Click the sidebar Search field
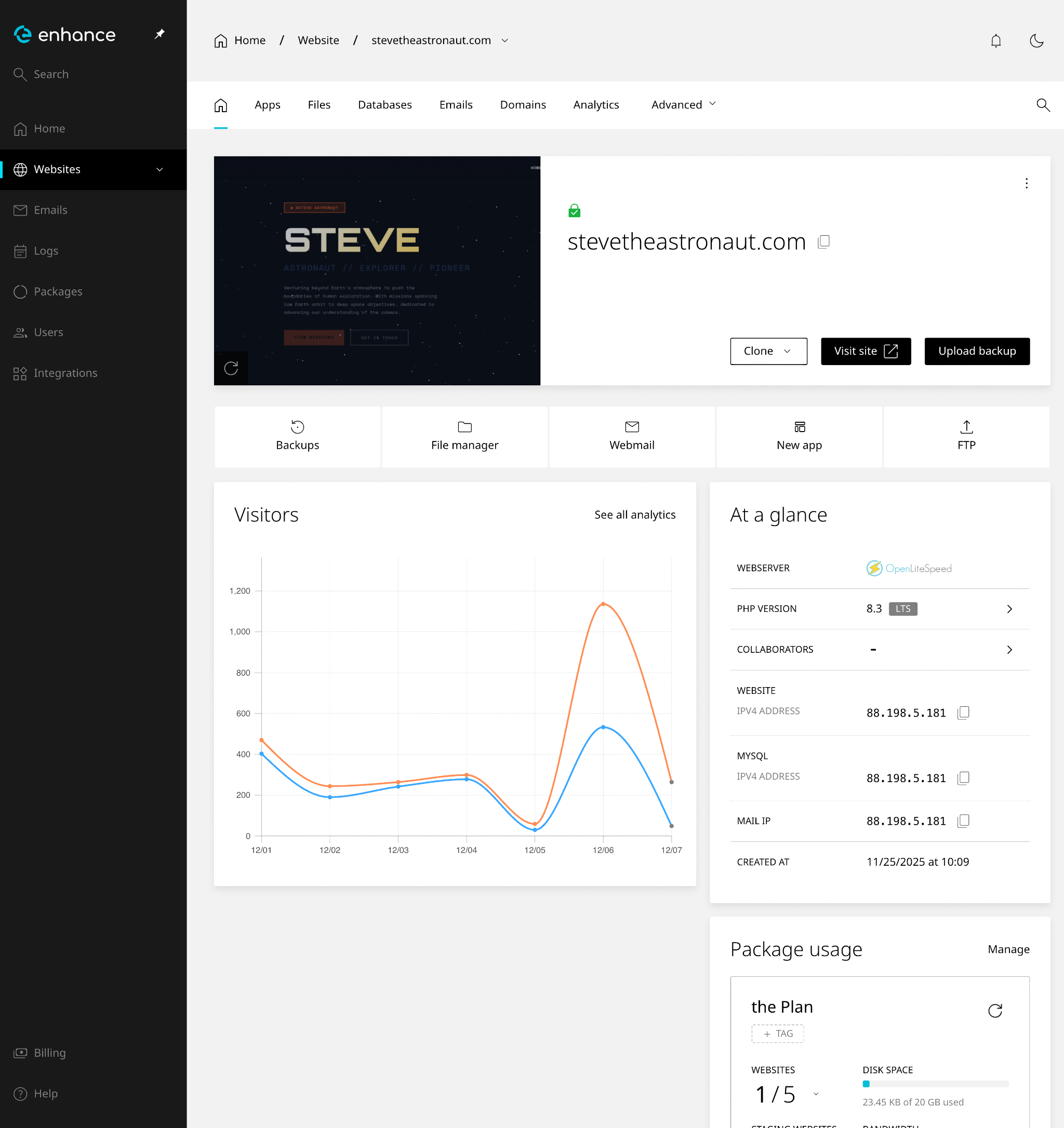This screenshot has height=1128, width=1064. tap(51, 74)
